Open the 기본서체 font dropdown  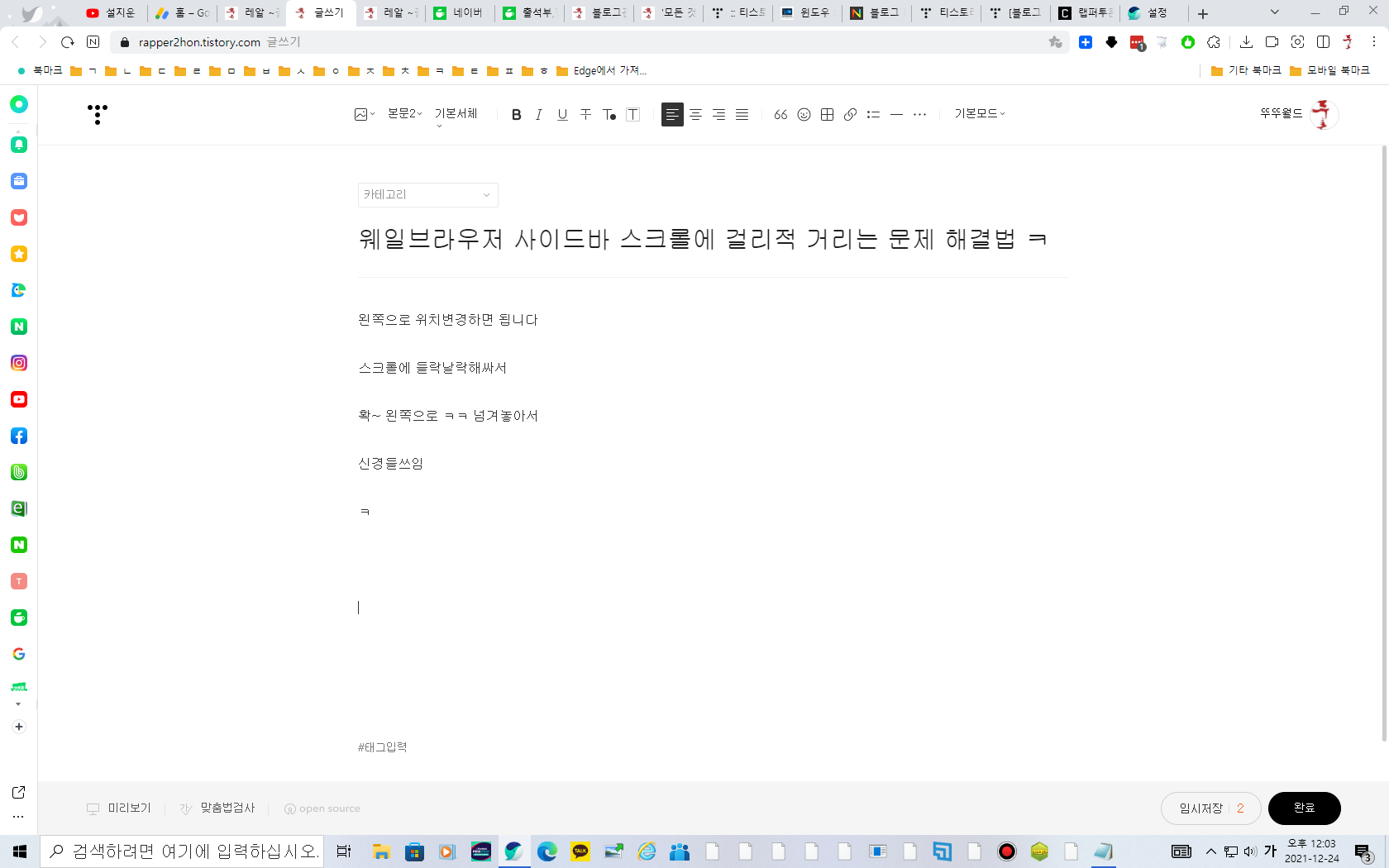pyautogui.click(x=456, y=114)
